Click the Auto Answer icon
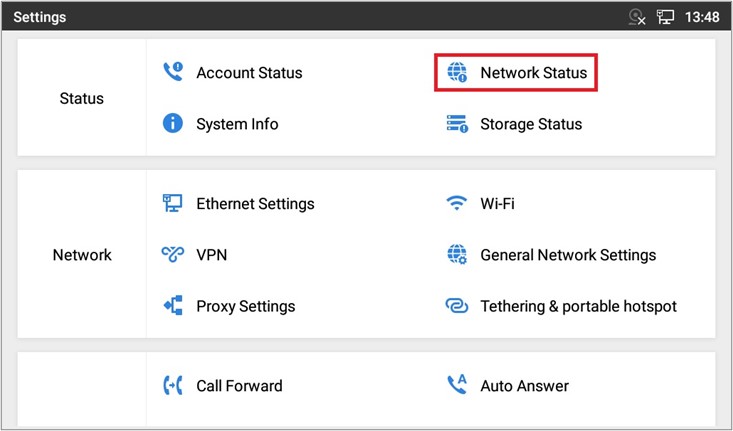The height and width of the screenshot is (431, 733). (457, 386)
